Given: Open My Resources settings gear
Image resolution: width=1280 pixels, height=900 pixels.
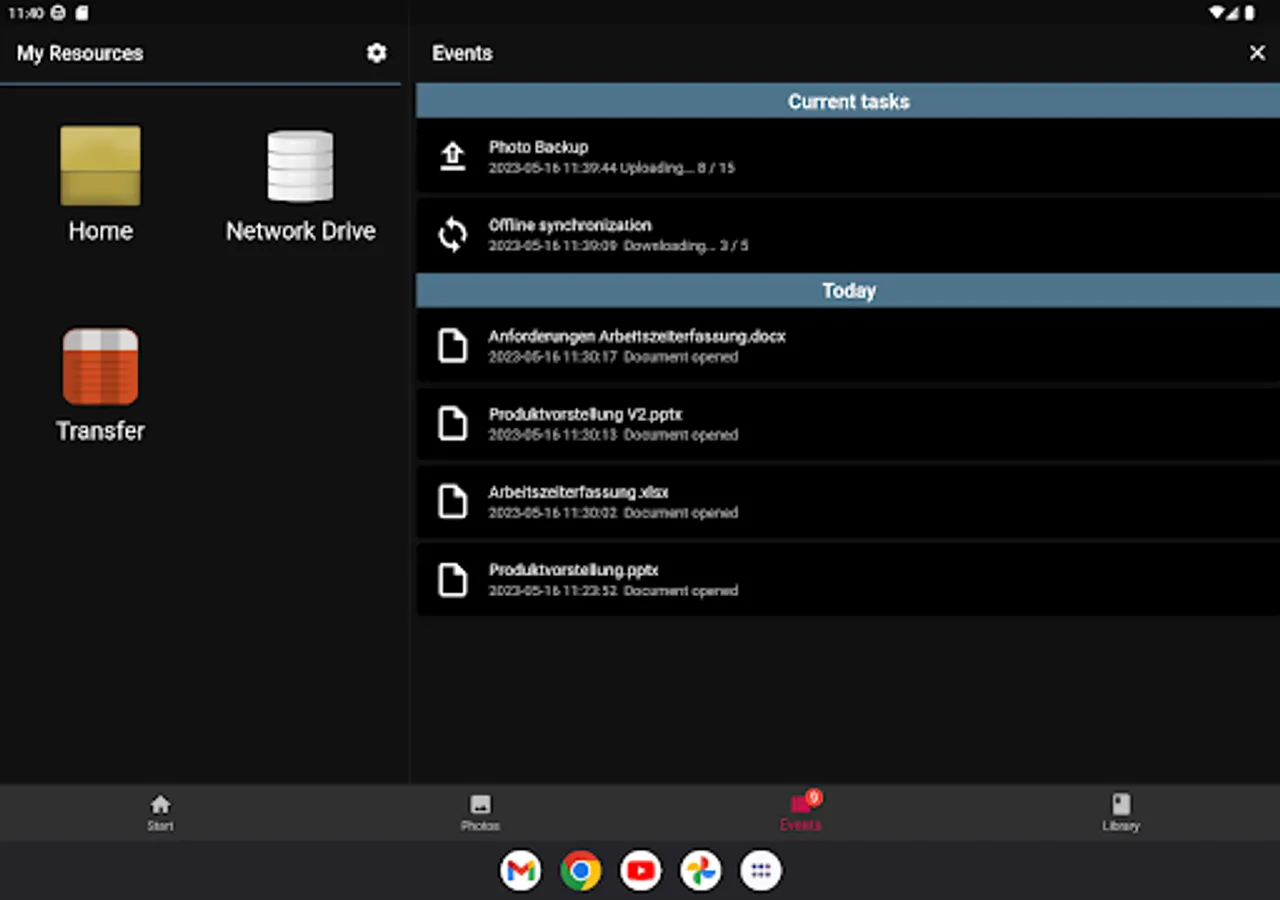Looking at the screenshot, I should 376,53.
